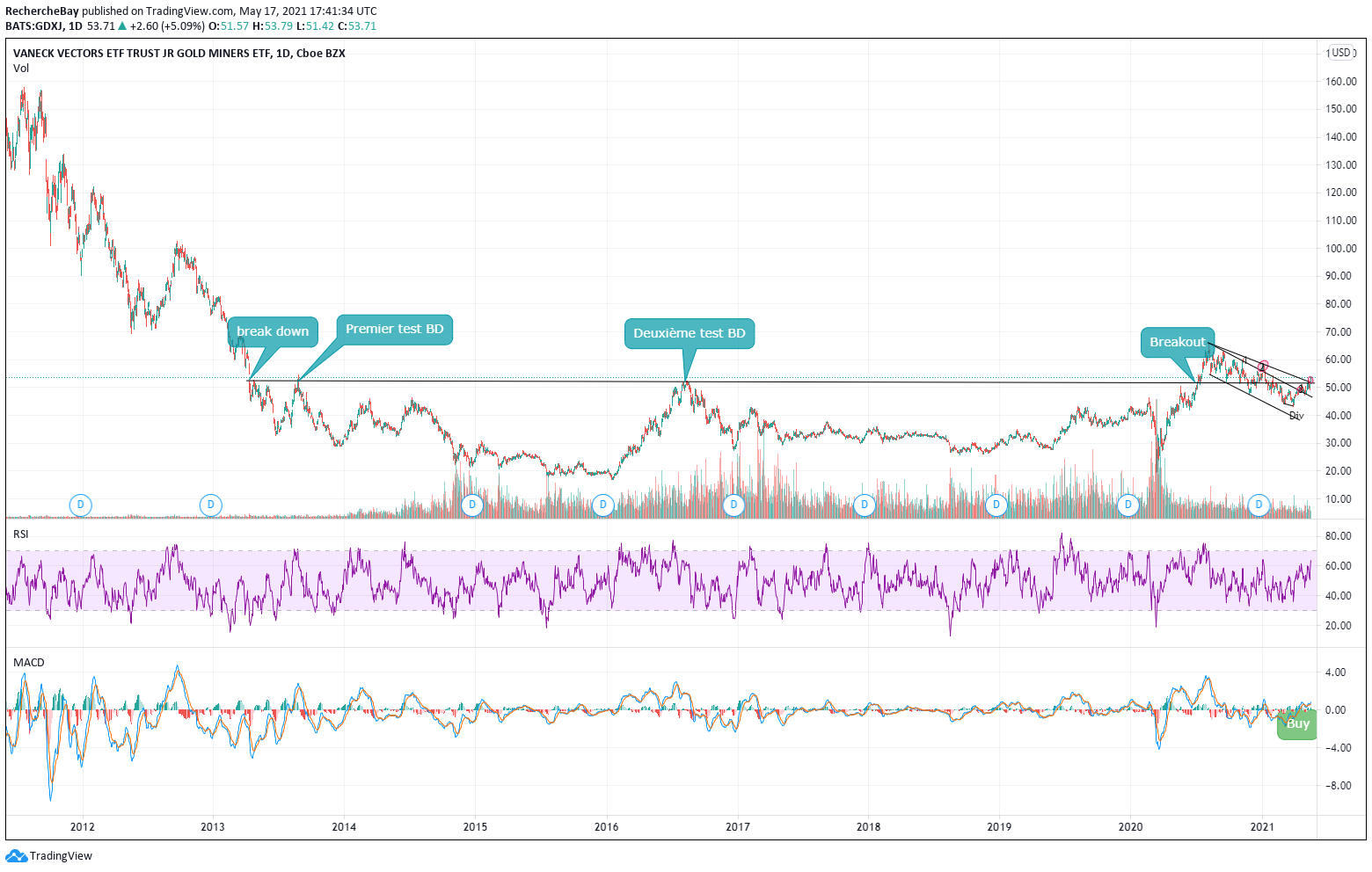Click the 2016 time axis label

(x=606, y=826)
